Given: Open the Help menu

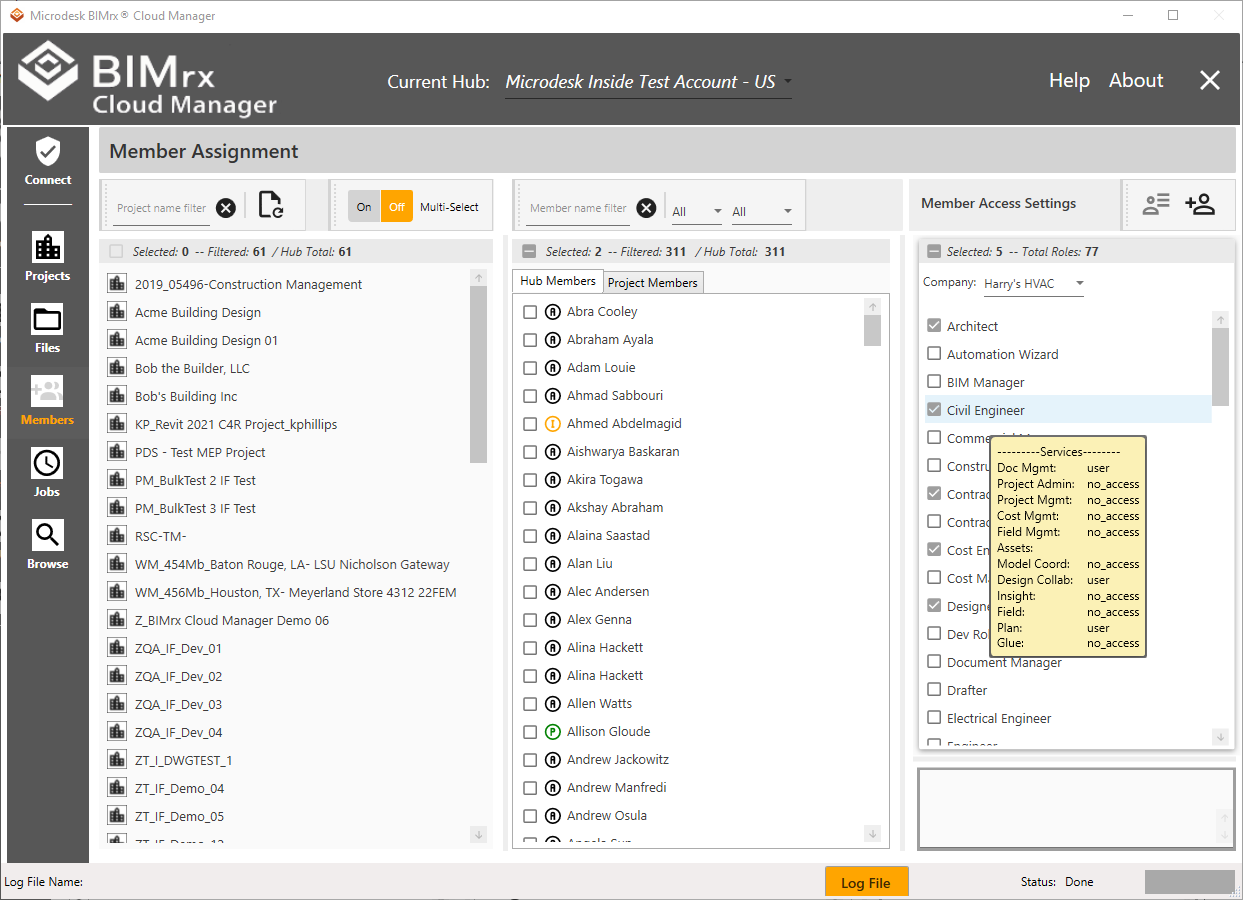Looking at the screenshot, I should point(1069,81).
